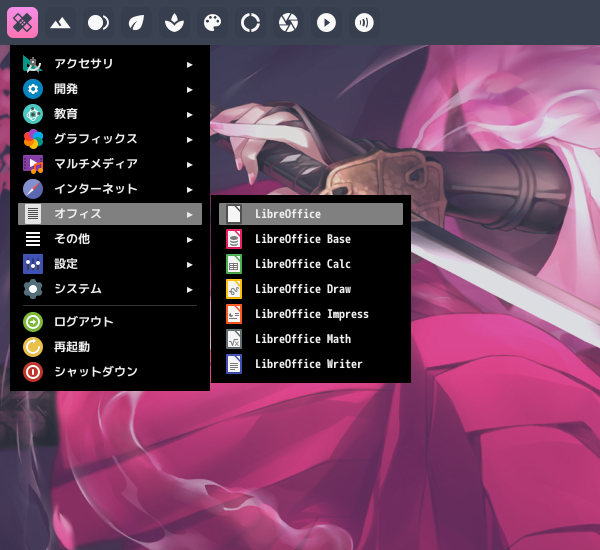Click the 再起動 yellow restart icon
The width and height of the screenshot is (600, 550).
click(33, 347)
